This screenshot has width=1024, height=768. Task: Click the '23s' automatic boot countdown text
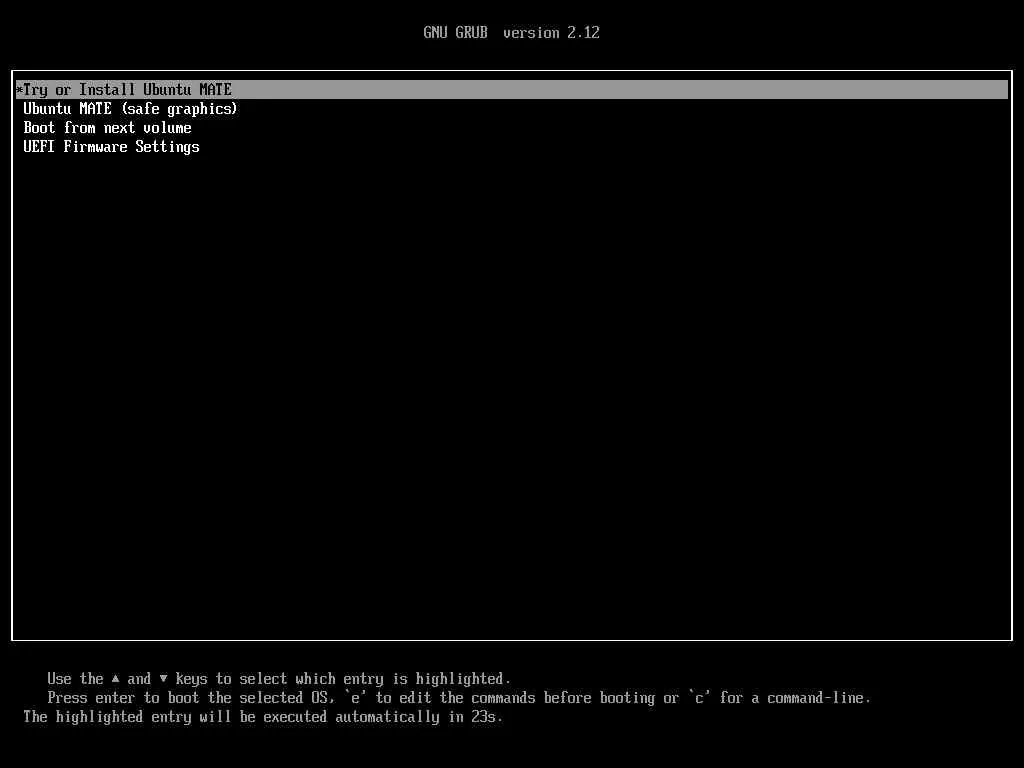tap(484, 717)
